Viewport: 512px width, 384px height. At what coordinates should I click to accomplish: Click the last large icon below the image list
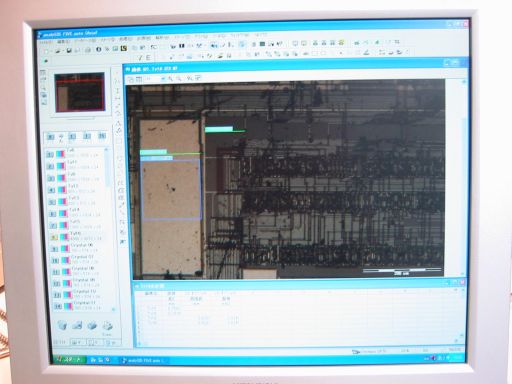pos(107,325)
